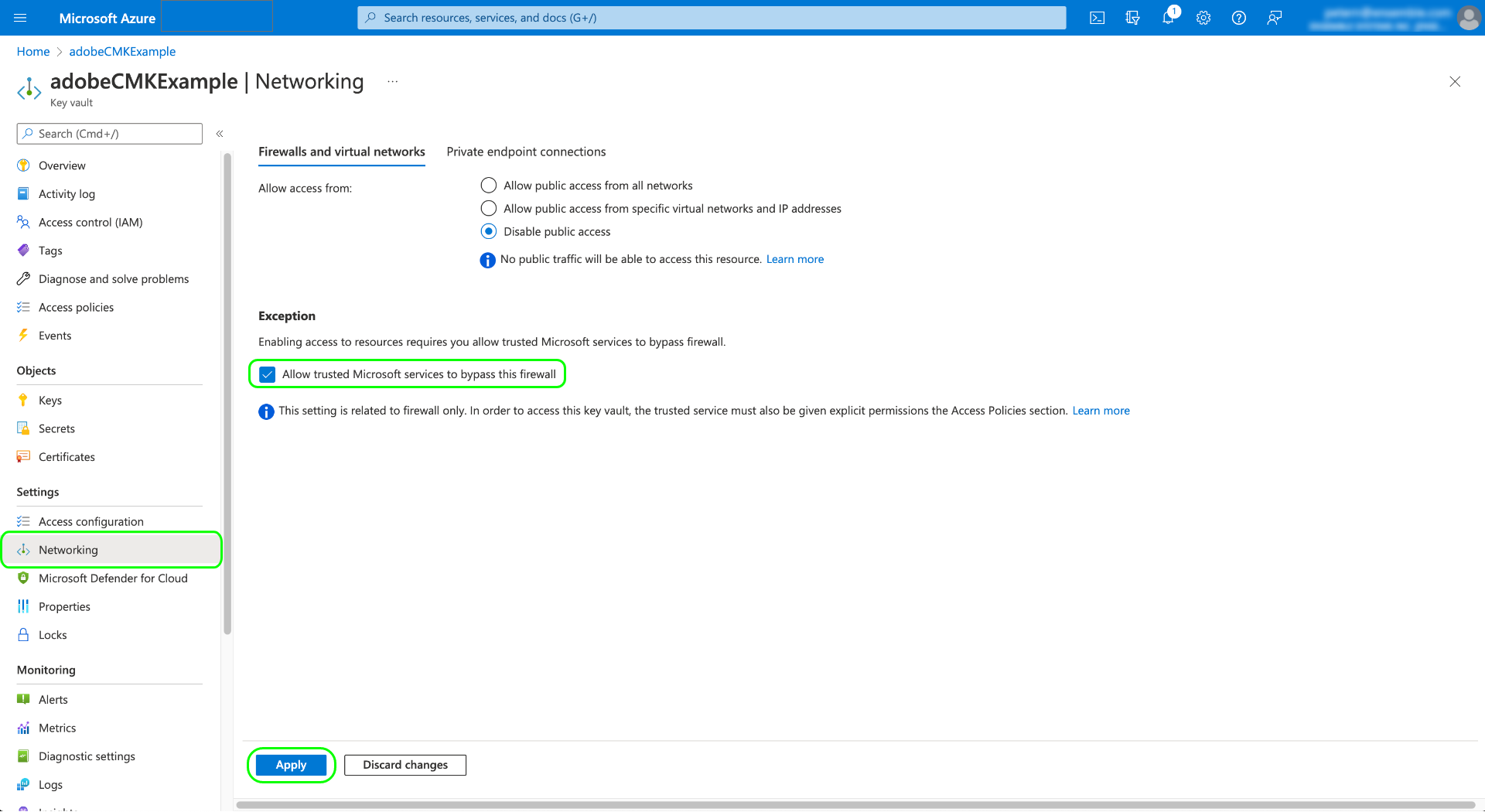Apply the networking changes
This screenshot has width=1485, height=812.
click(x=291, y=765)
